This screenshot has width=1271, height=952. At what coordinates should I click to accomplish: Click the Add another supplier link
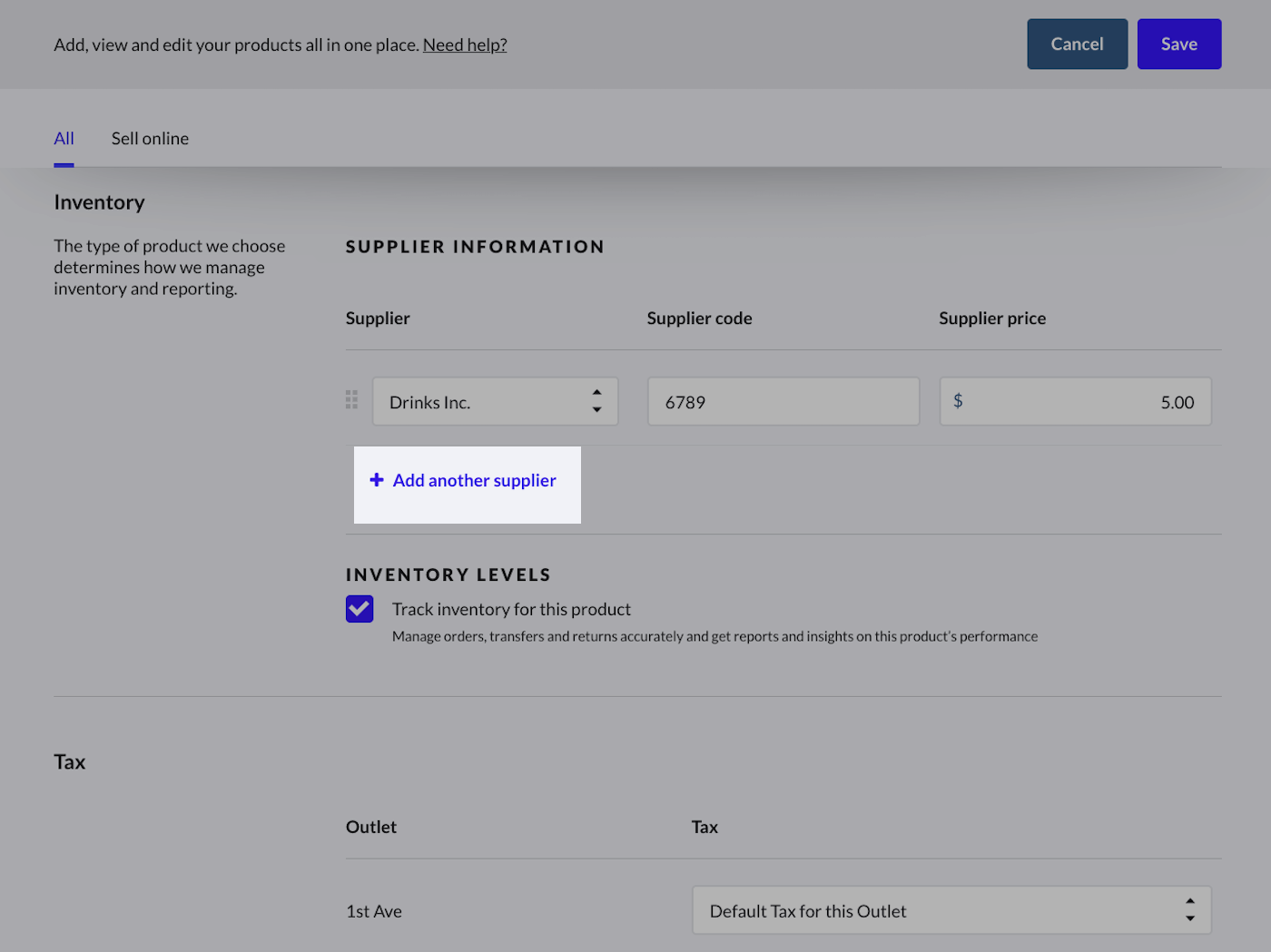pyautogui.click(x=474, y=481)
